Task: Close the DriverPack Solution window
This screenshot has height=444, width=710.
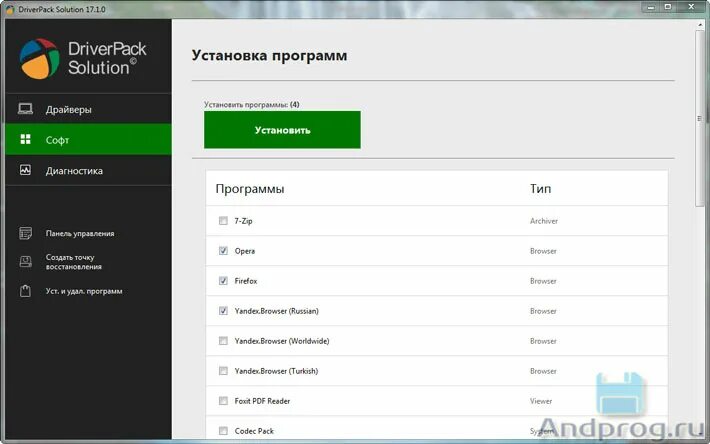Action: pyautogui.click(x=691, y=7)
